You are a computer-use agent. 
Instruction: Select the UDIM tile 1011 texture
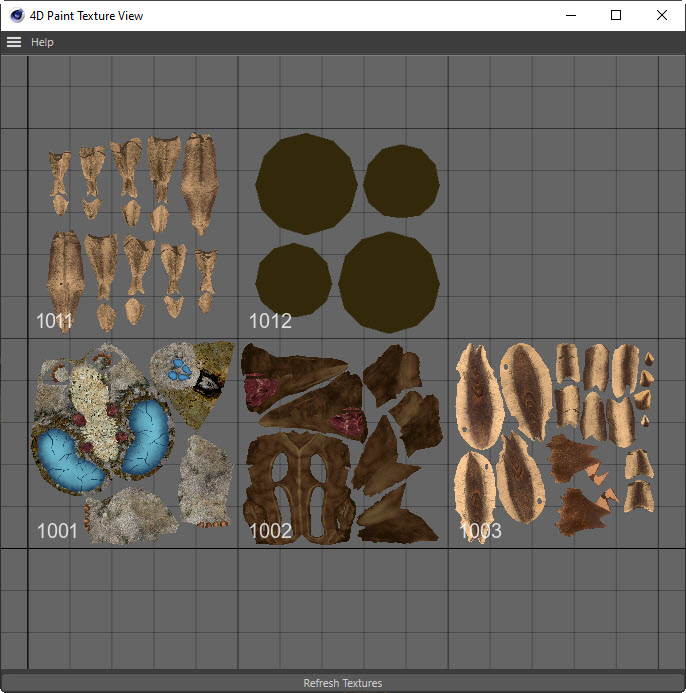133,234
